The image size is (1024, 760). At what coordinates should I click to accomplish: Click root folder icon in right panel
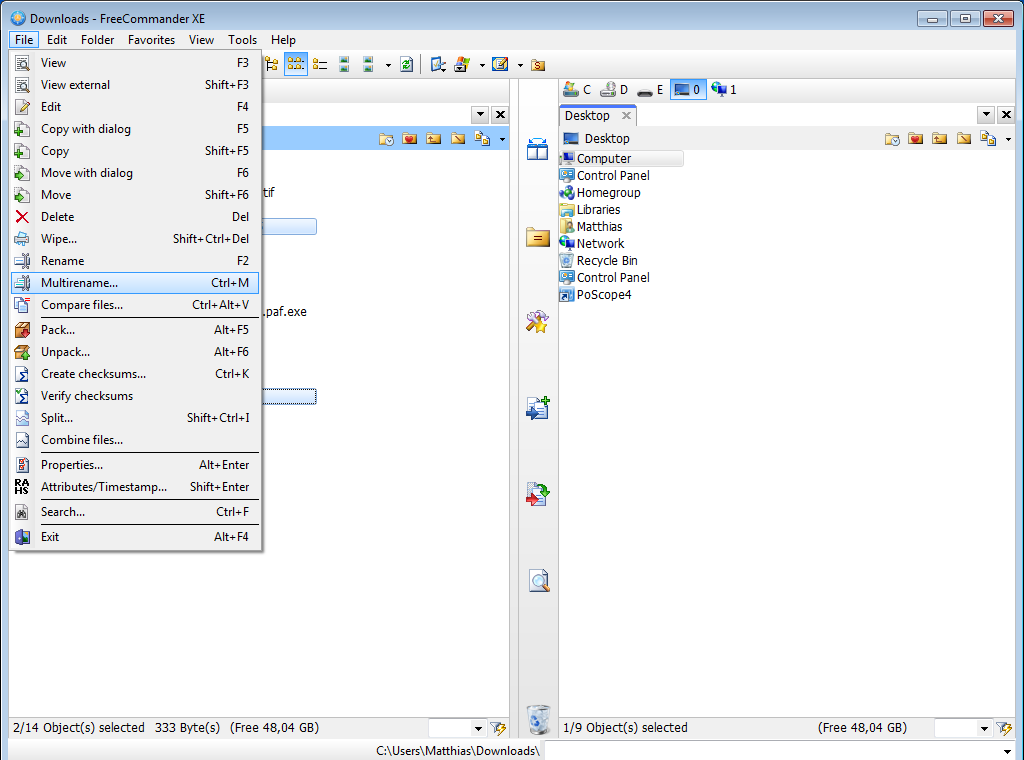point(964,138)
